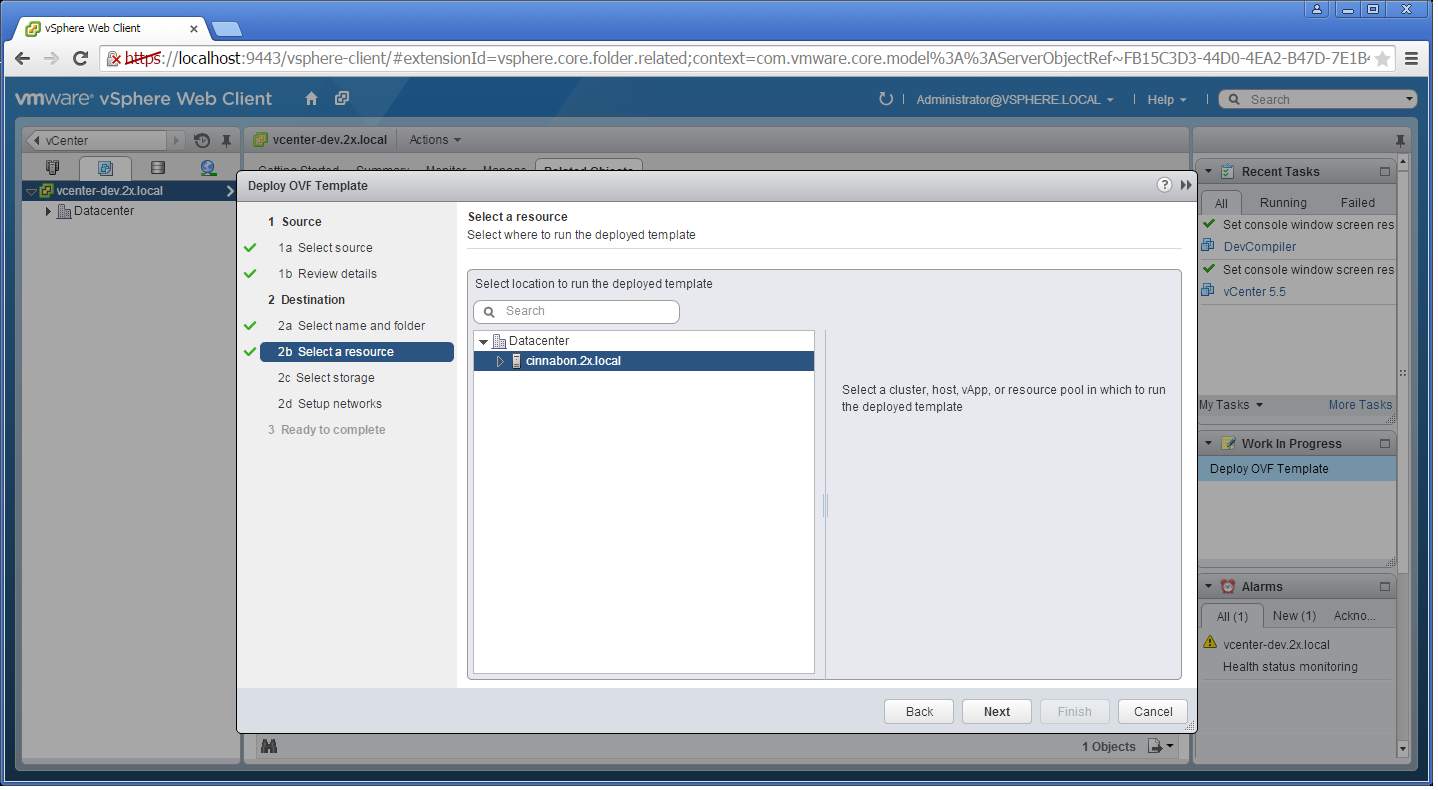Open the vCenter 5.5 task link
1438x790 pixels.
[x=1254, y=292]
